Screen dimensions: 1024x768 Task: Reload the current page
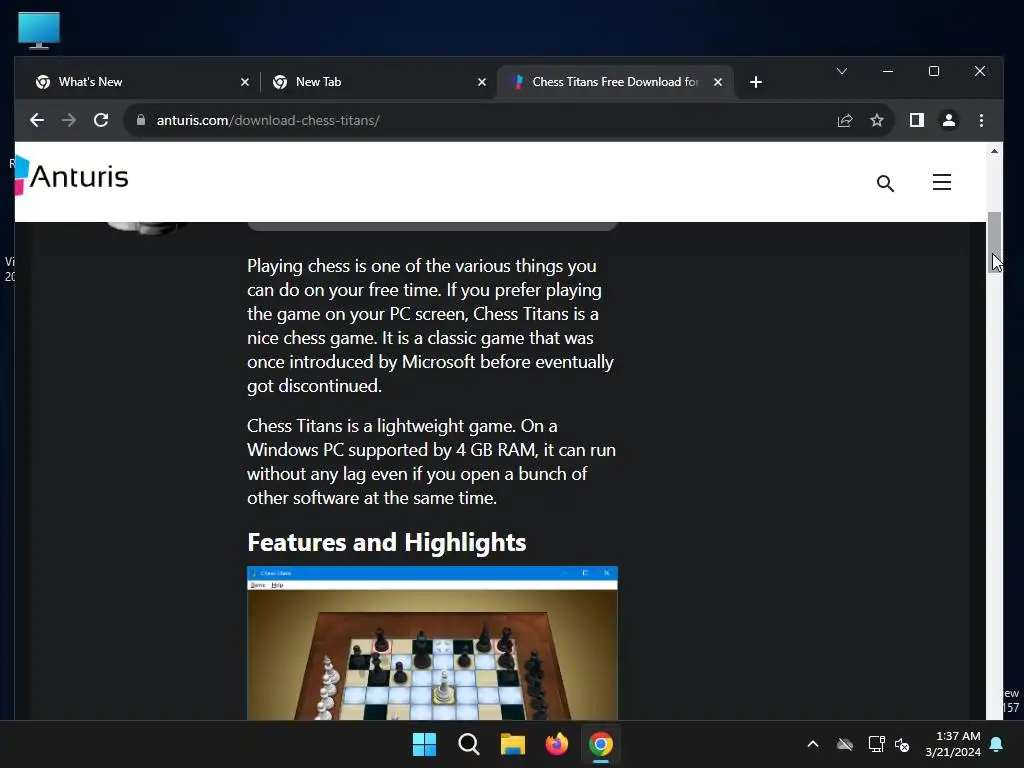[x=101, y=120]
